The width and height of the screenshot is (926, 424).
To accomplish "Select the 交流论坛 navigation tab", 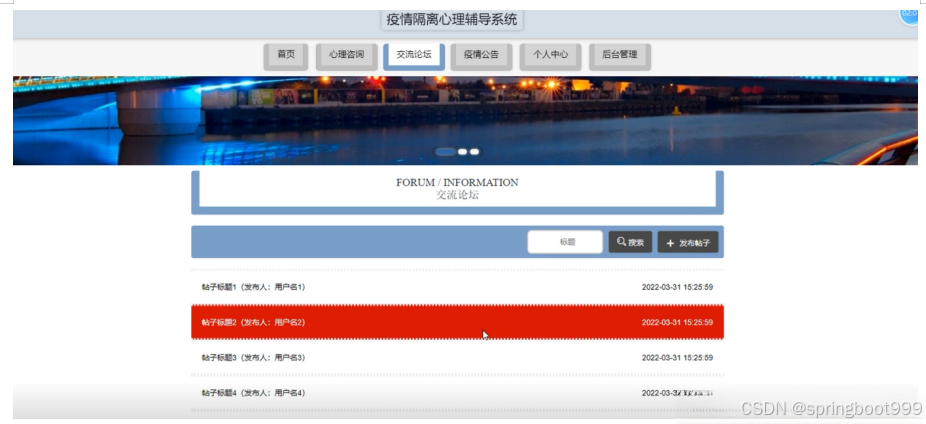I will [x=413, y=55].
